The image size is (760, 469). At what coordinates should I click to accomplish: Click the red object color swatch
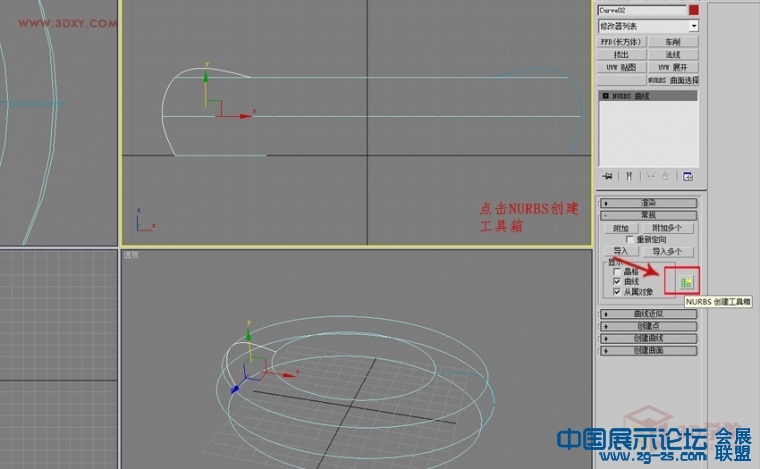coord(694,10)
